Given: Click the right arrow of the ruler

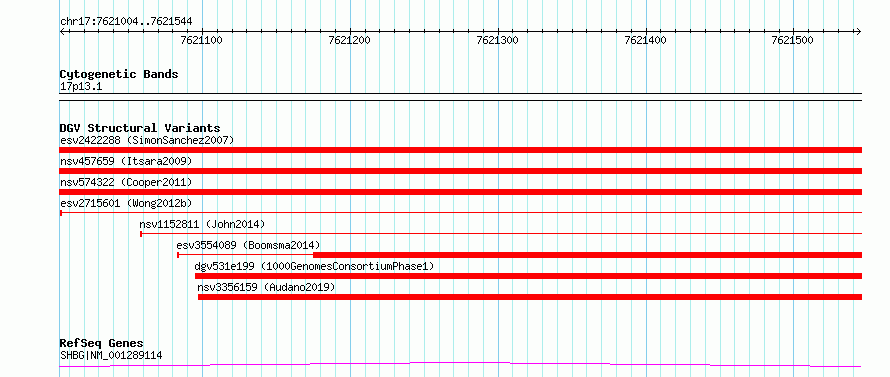Looking at the screenshot, I should point(859,31).
